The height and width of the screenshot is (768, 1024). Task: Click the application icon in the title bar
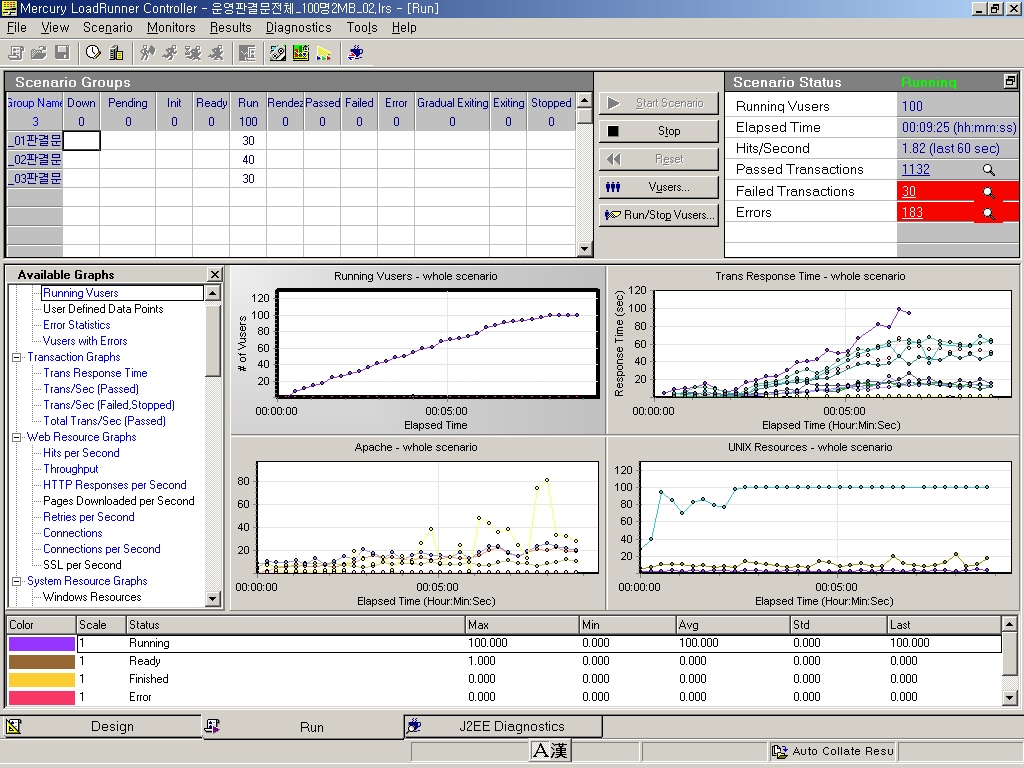tap(9, 8)
